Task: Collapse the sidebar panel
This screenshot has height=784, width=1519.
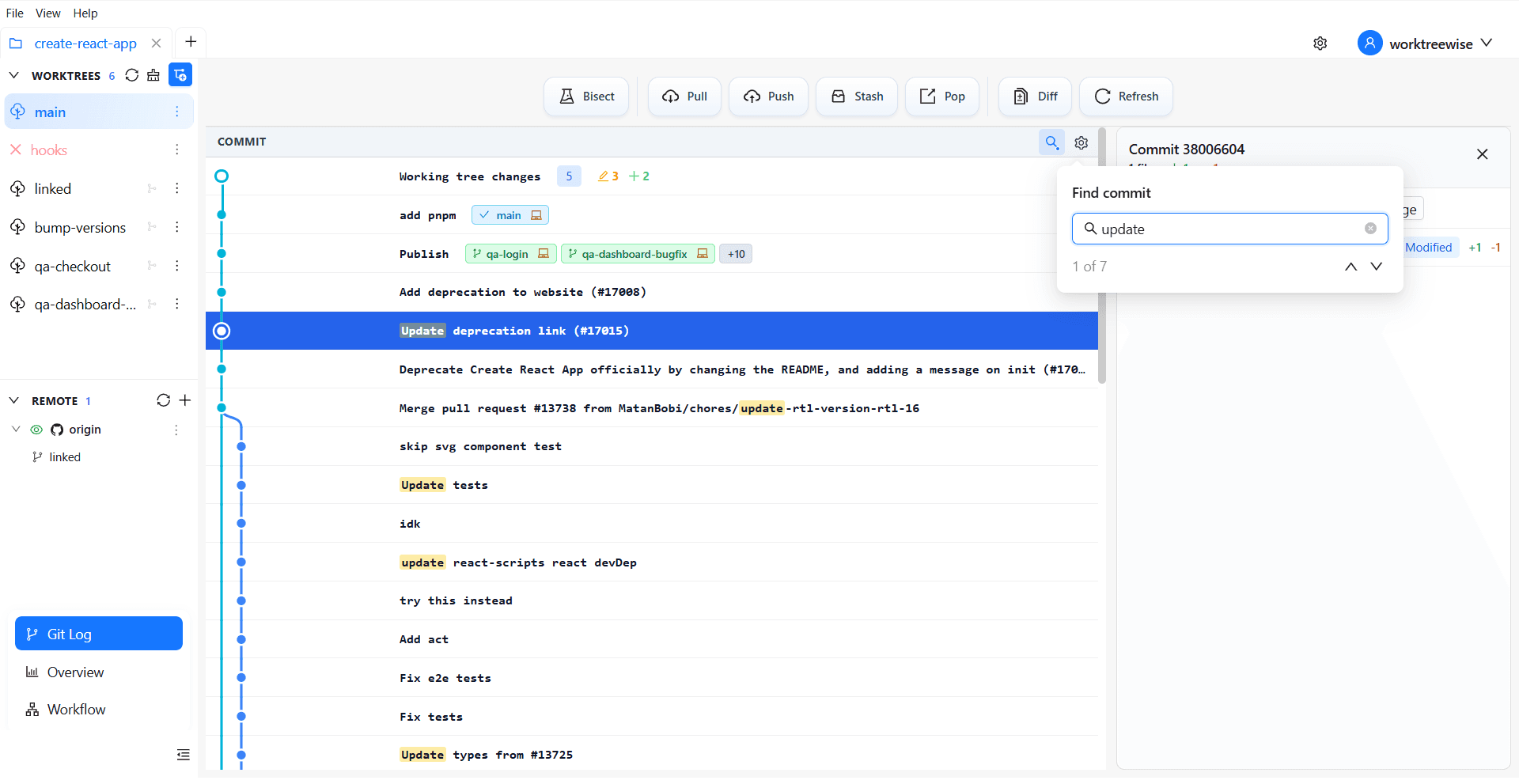Action: click(184, 755)
